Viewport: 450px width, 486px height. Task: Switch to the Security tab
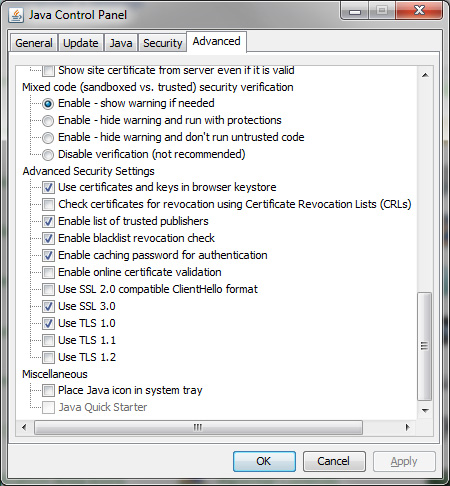[x=162, y=43]
